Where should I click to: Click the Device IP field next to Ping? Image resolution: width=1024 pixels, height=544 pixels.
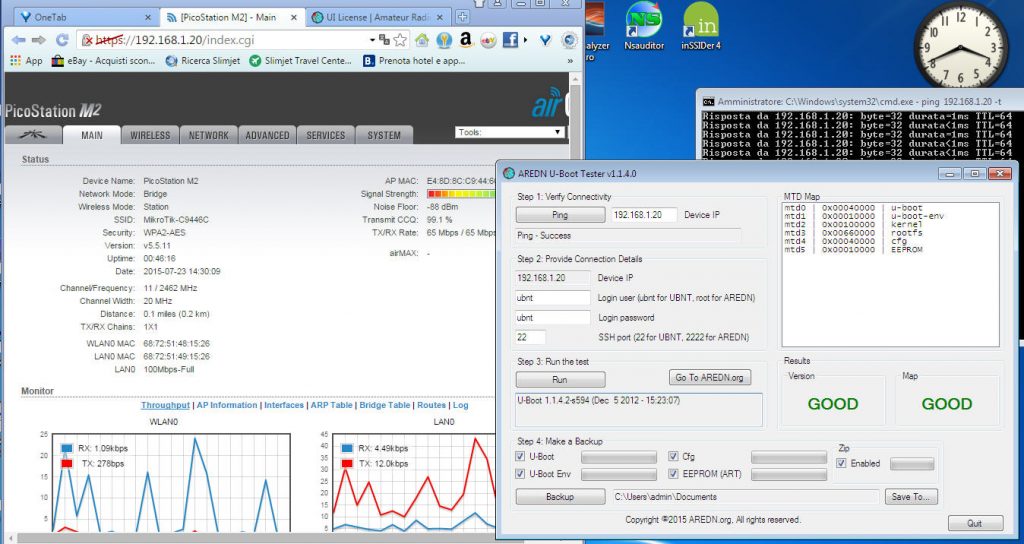pos(644,215)
